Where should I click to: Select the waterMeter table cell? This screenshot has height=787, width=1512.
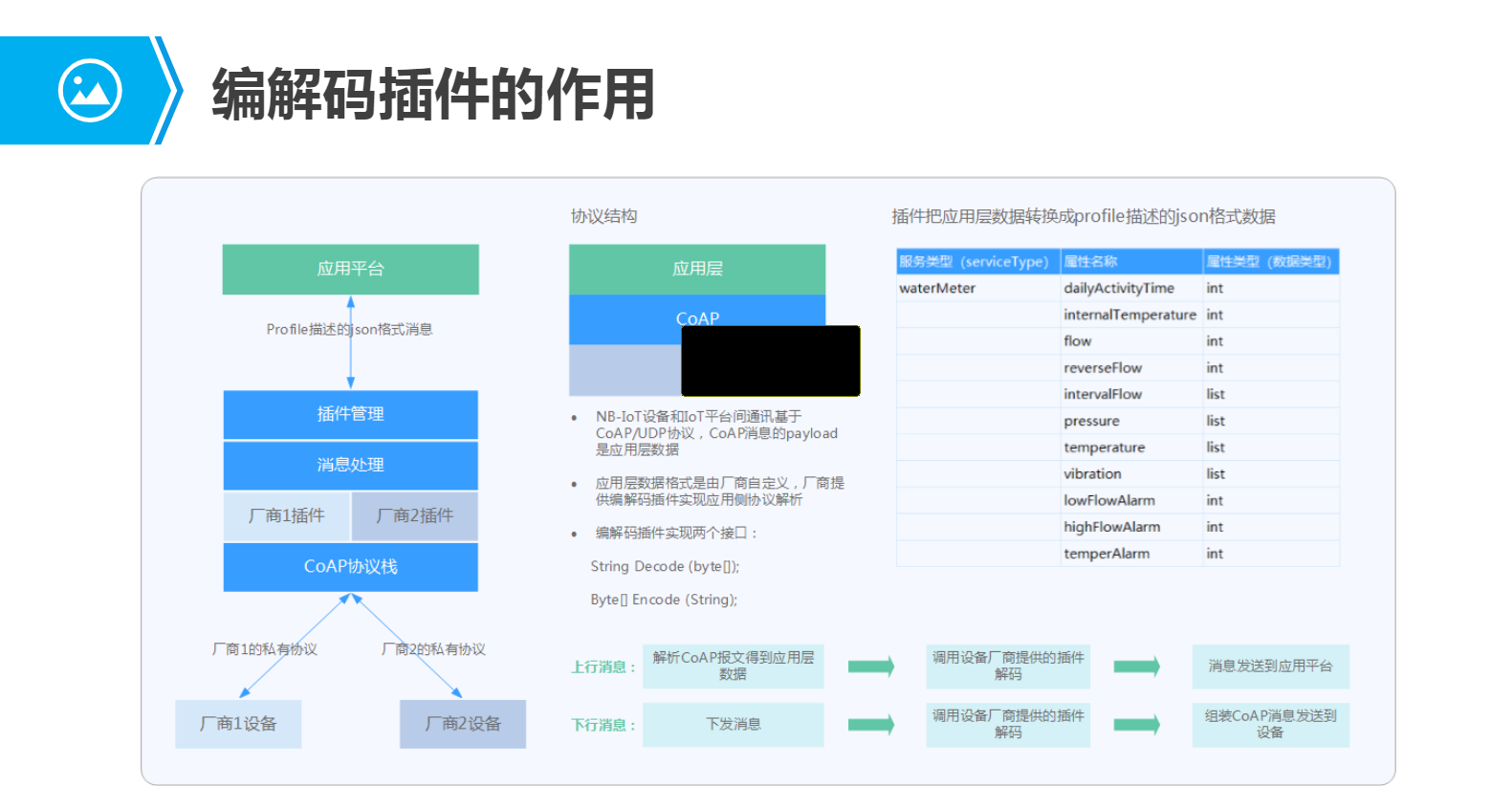pos(978,288)
